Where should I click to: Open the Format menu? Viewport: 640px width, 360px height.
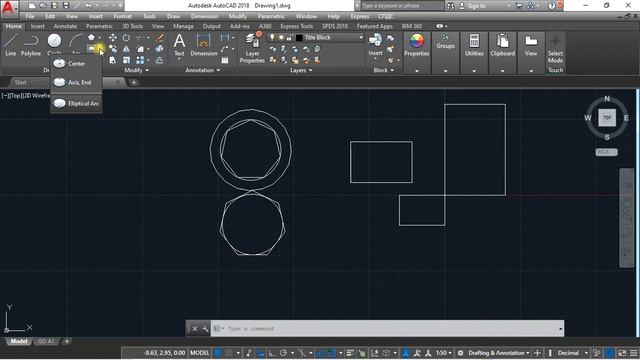point(122,16)
